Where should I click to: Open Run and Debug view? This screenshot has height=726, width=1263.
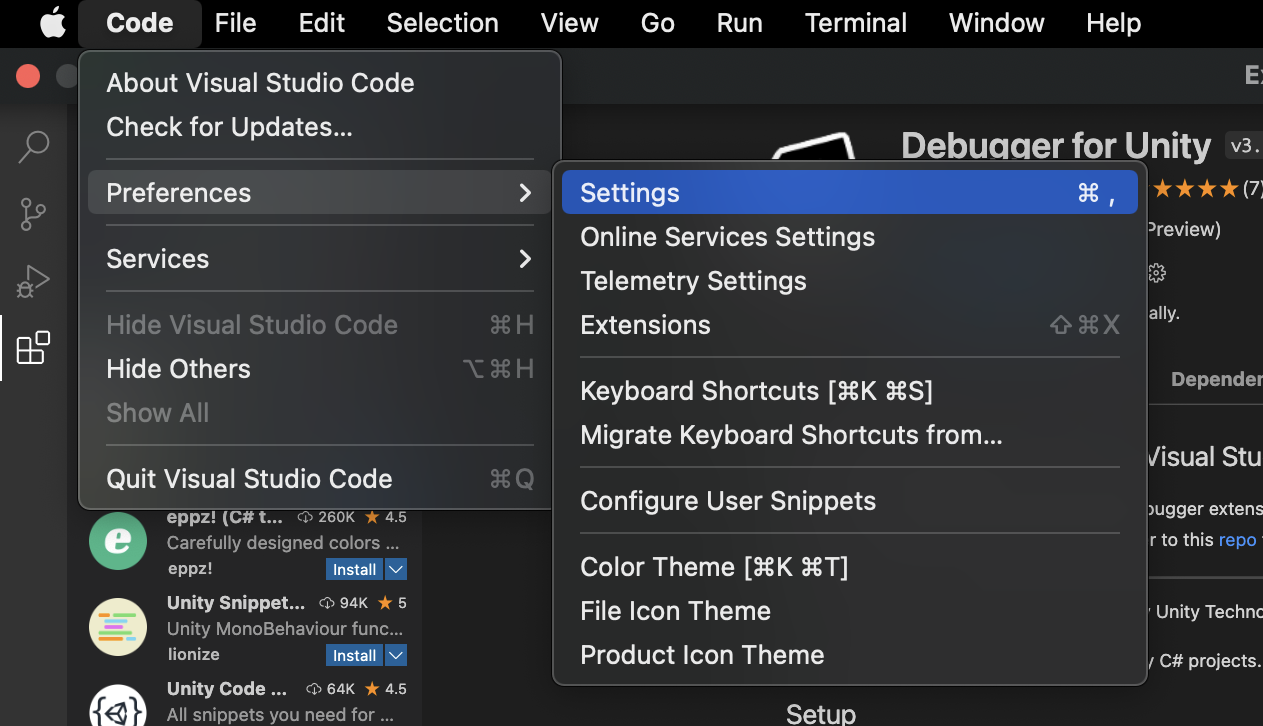34,281
